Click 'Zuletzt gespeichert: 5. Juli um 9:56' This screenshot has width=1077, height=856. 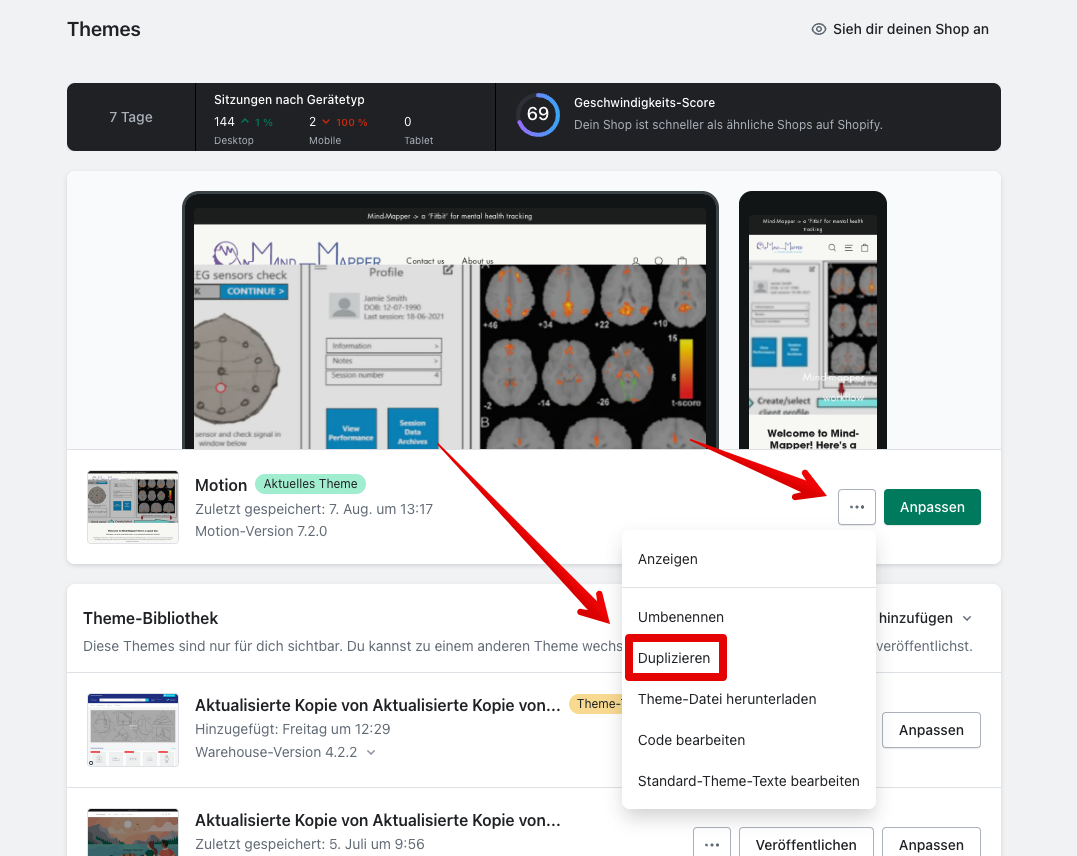310,844
